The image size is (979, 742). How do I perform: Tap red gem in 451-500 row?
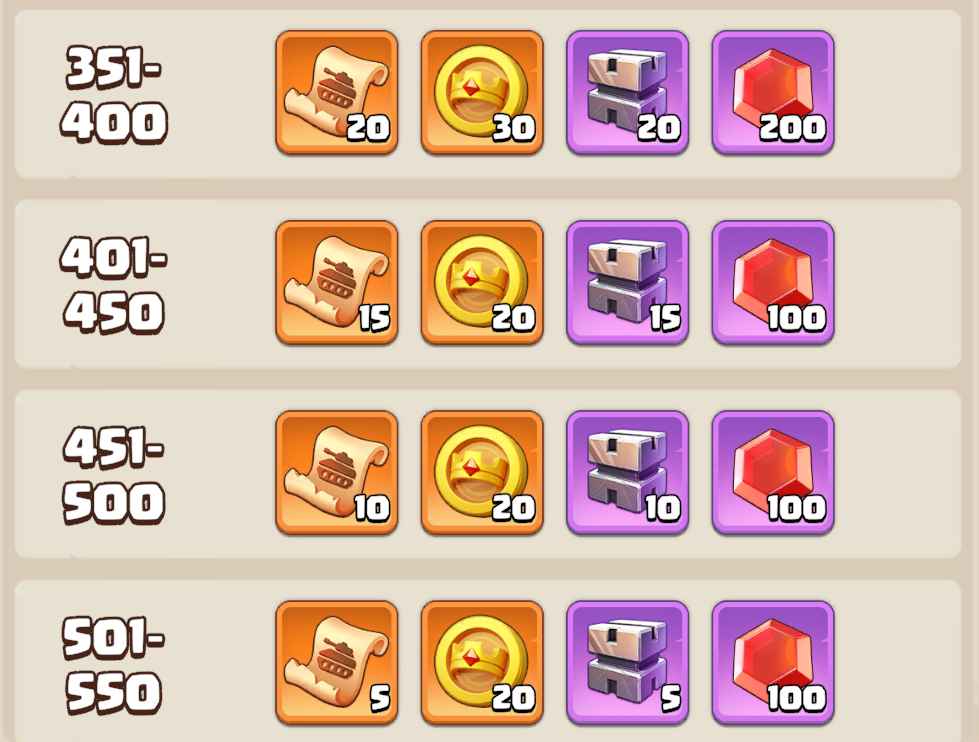tap(773, 473)
